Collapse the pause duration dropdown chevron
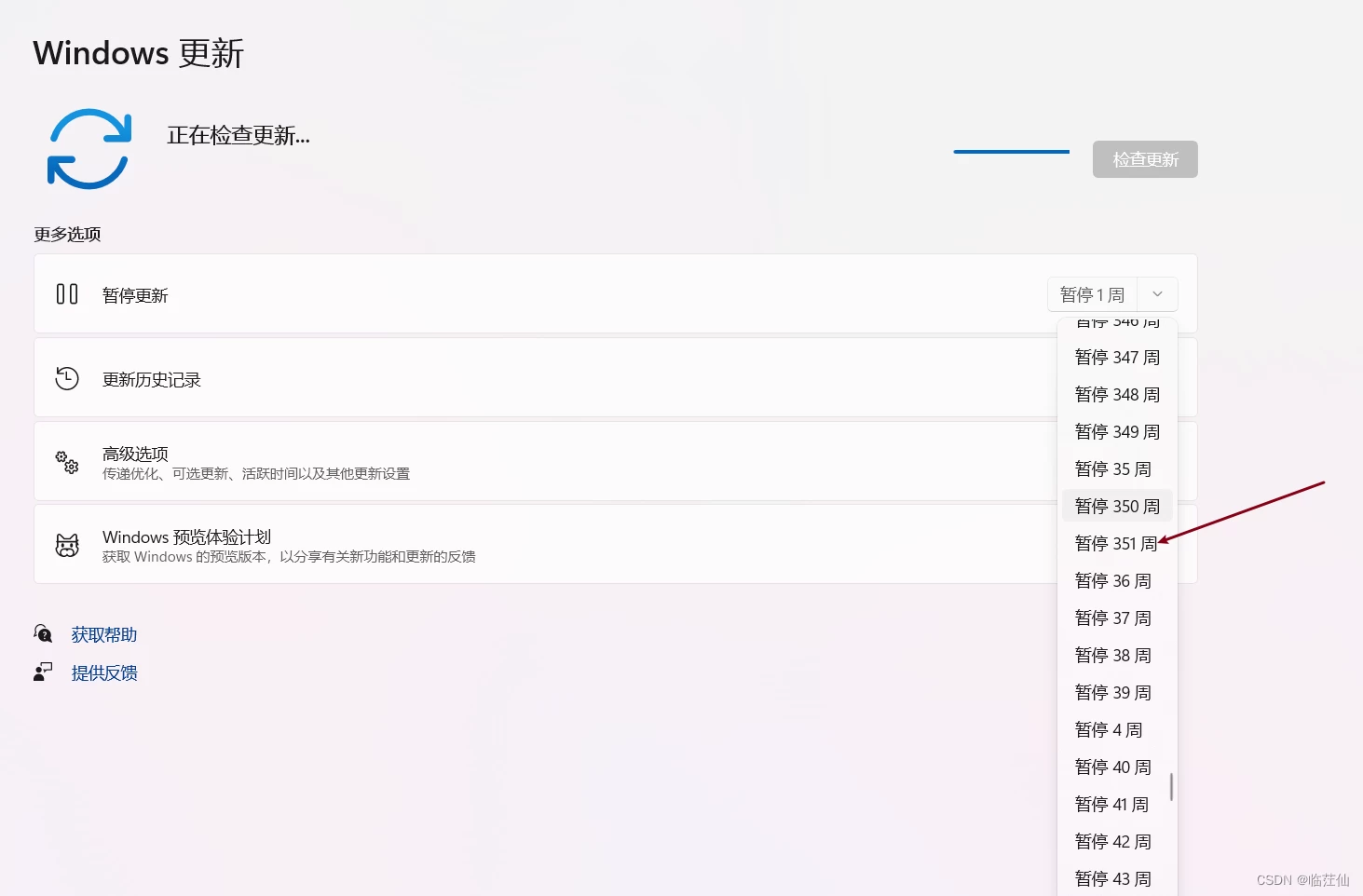Screen dimensions: 1363x896 1157,294
